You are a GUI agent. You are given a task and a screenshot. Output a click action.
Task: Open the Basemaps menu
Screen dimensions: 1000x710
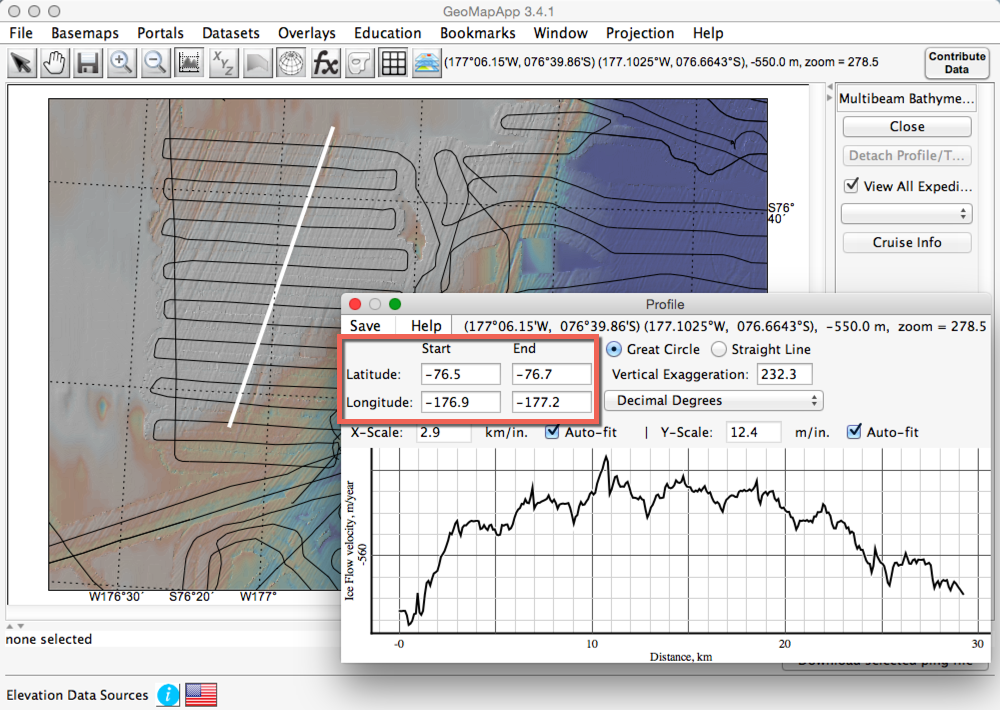[x=85, y=33]
